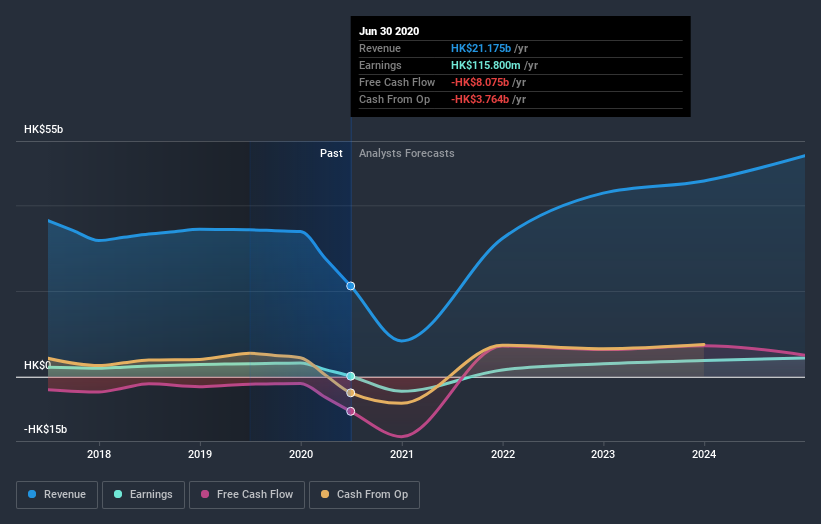Click the HK$0 y-axis label

point(37,365)
